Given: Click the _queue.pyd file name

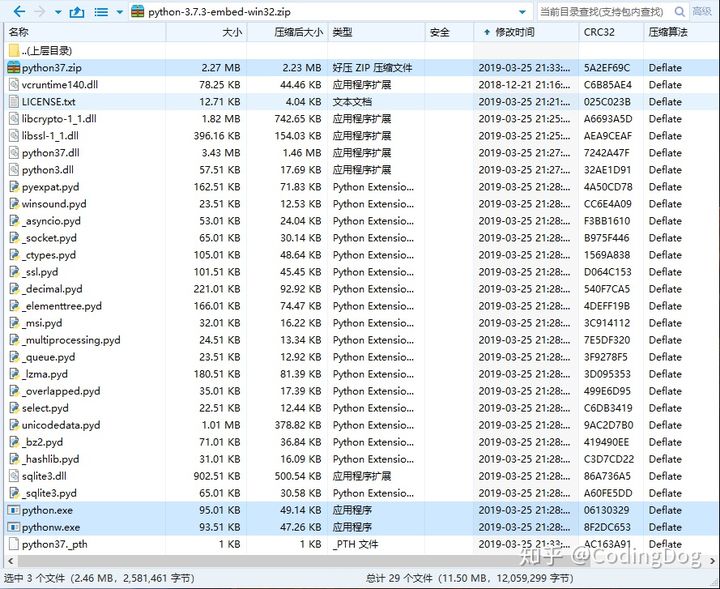Looking at the screenshot, I should click(49, 357).
